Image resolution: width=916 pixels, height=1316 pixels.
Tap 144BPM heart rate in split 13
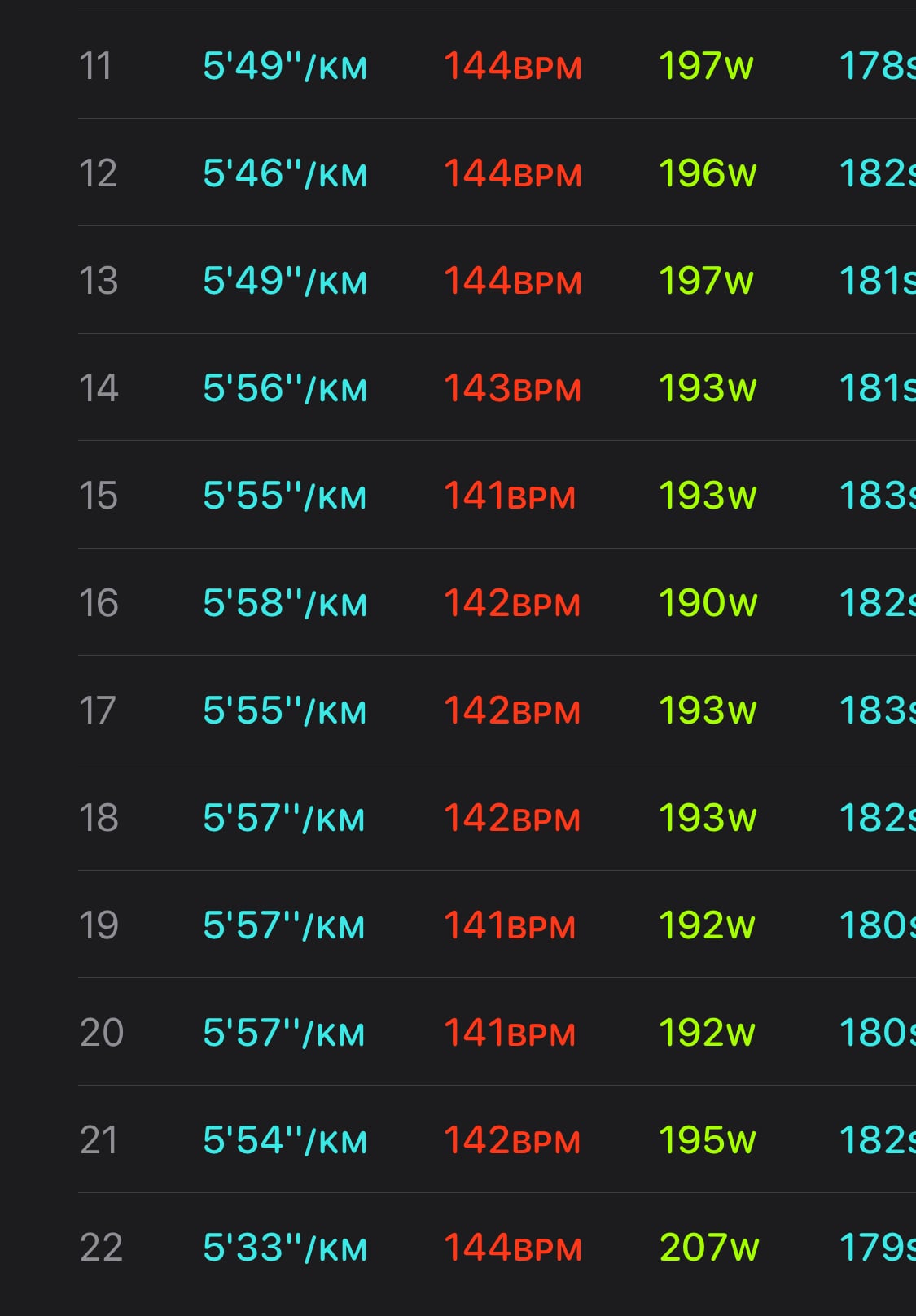point(513,281)
